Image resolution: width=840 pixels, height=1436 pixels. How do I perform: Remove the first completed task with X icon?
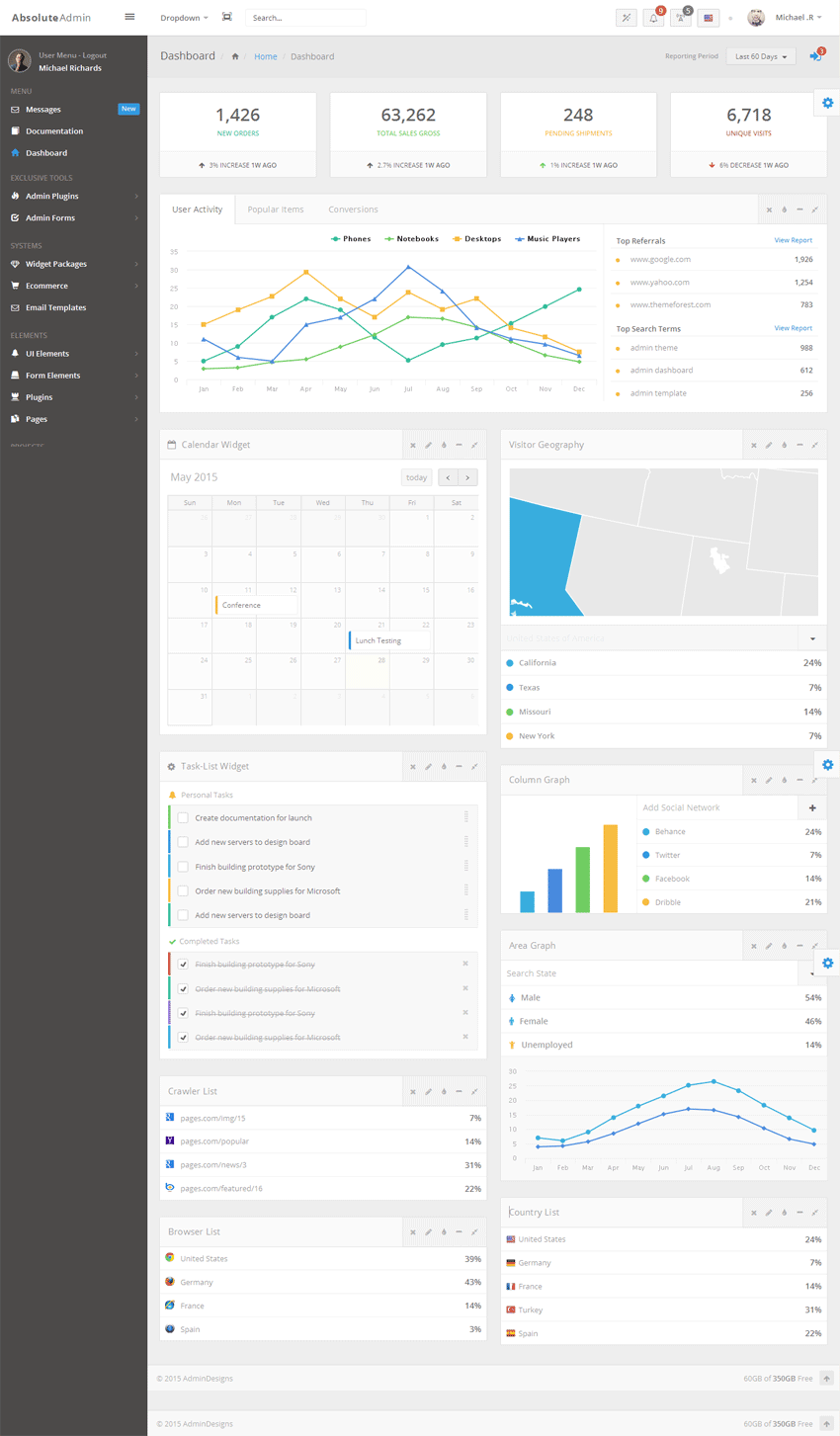[x=465, y=964]
